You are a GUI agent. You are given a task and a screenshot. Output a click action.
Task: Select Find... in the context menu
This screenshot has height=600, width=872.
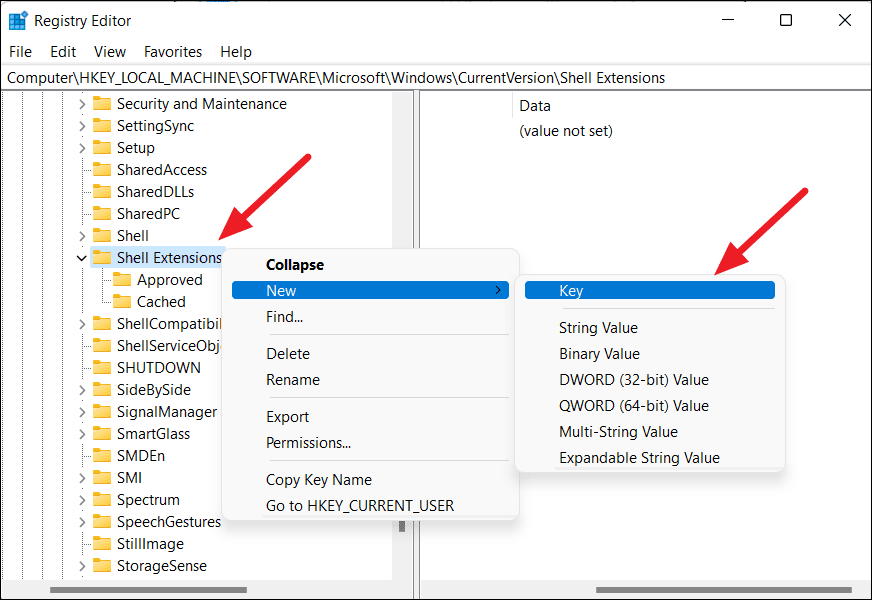370,316
